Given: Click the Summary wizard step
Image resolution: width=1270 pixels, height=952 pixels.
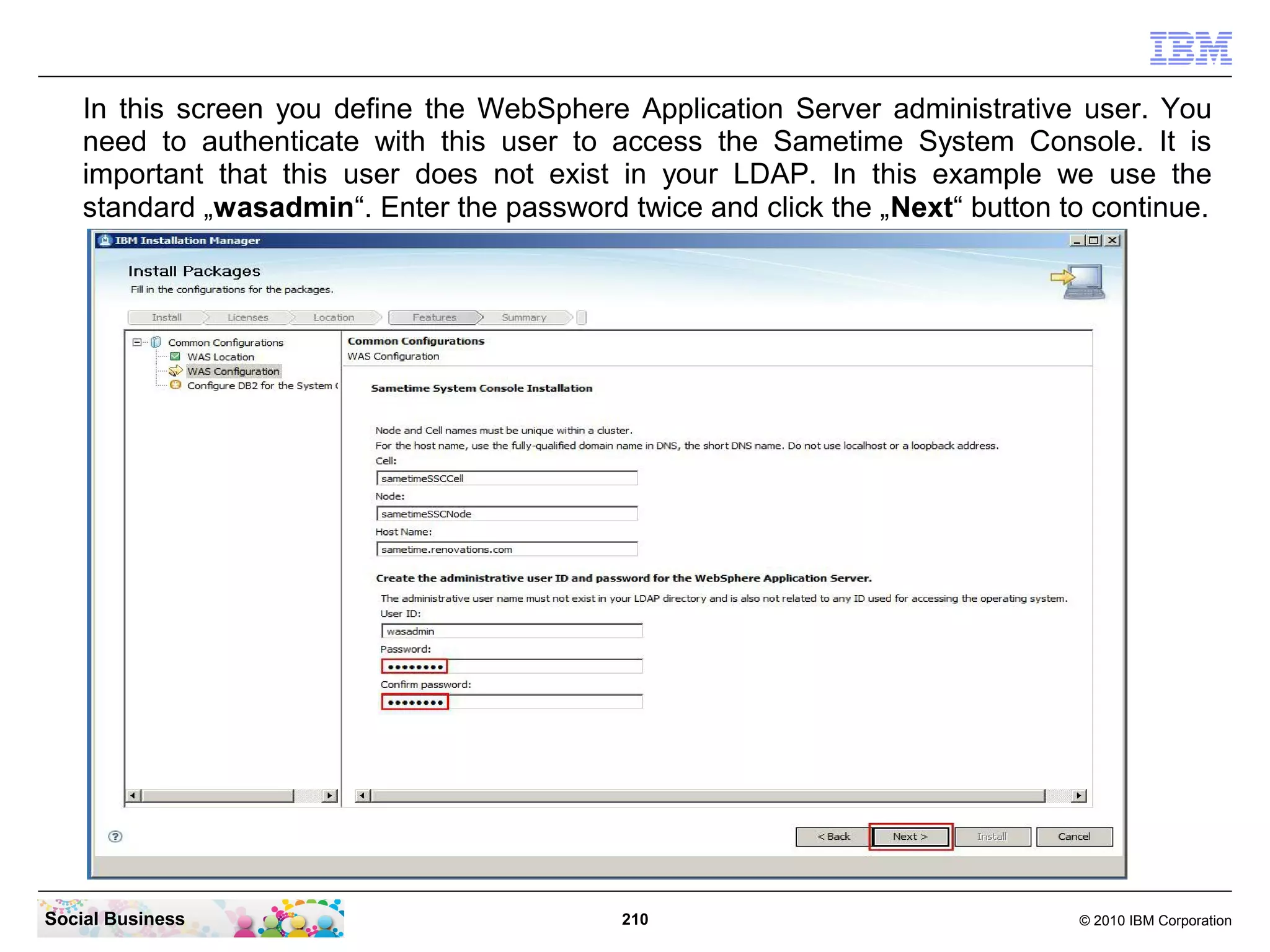Looking at the screenshot, I should 524,317.
